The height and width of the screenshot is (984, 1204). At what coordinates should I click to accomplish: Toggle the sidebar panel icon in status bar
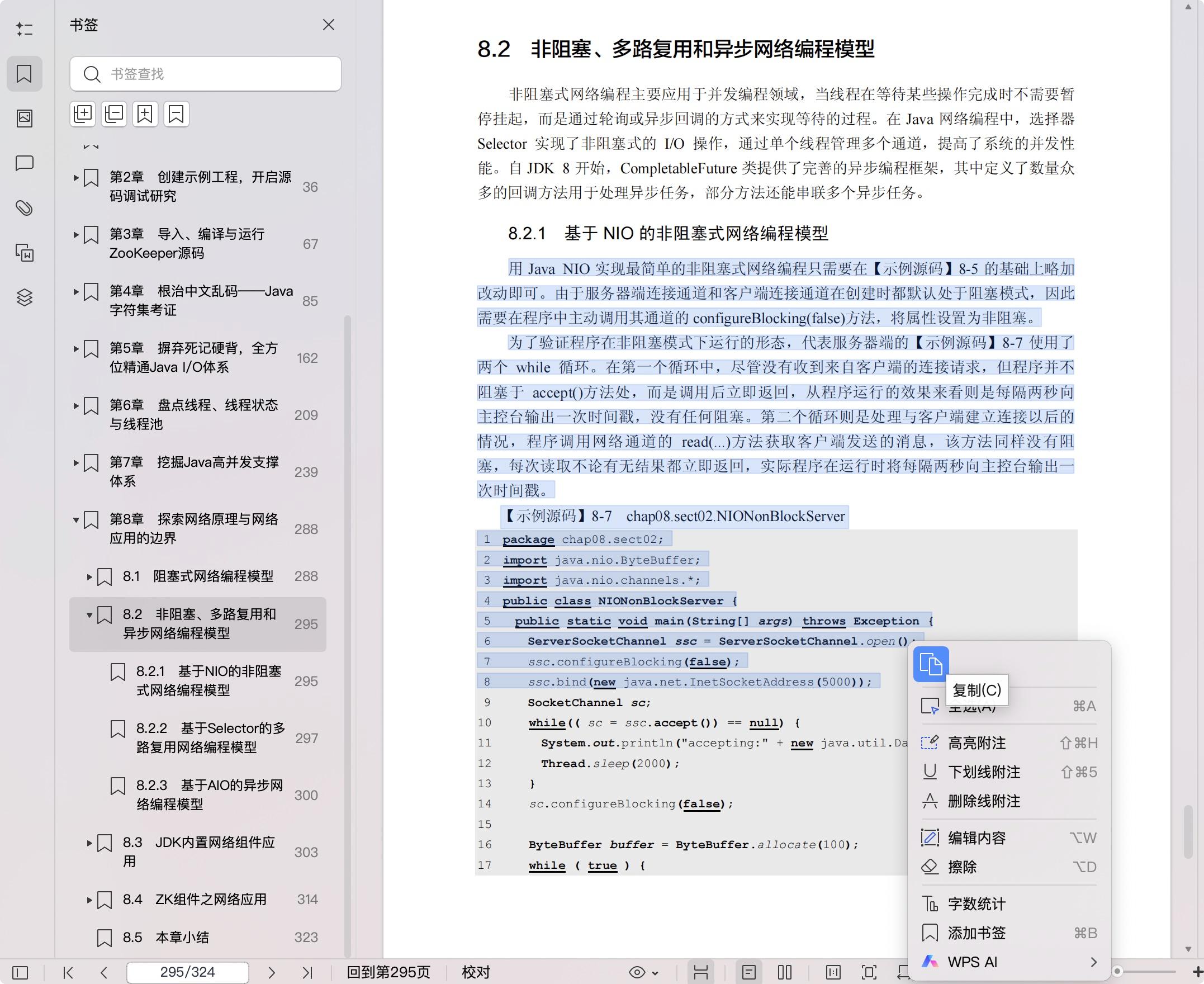(20, 973)
